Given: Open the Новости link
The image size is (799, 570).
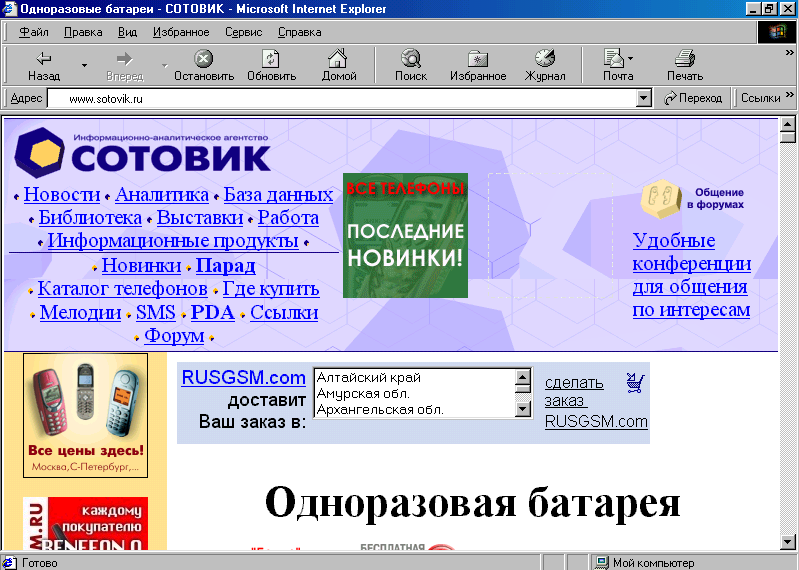Looking at the screenshot, I should pyautogui.click(x=62, y=195).
